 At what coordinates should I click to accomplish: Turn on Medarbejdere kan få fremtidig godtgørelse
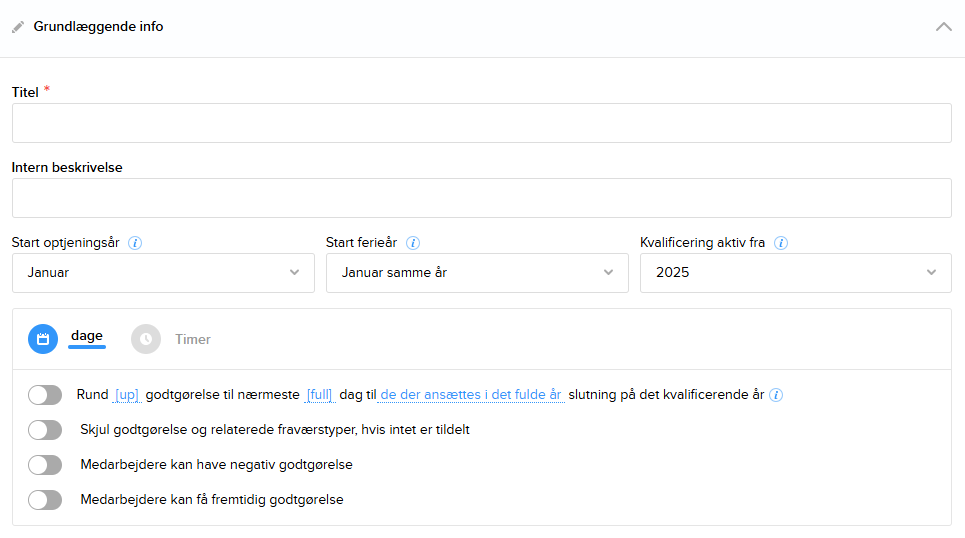tap(45, 500)
